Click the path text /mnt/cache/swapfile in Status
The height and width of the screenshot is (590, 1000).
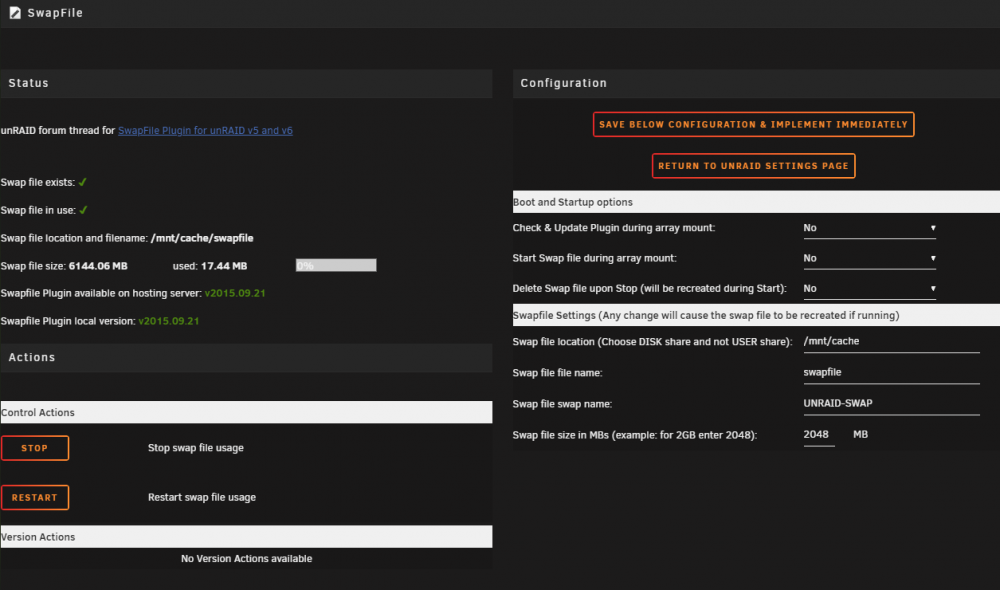click(x=202, y=238)
